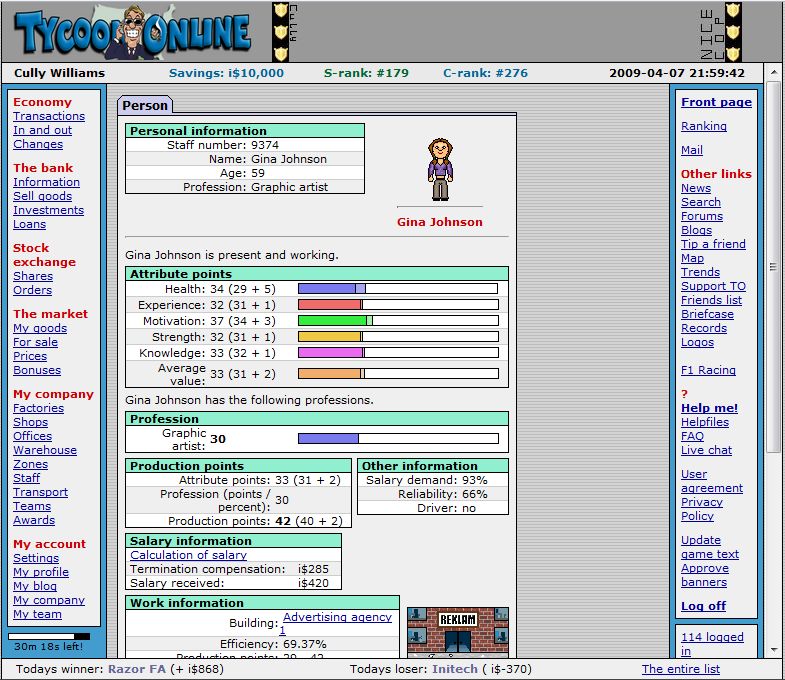Click Gina Johnson's avatar figure
Image resolution: width=785 pixels, height=680 pixels.
point(439,170)
